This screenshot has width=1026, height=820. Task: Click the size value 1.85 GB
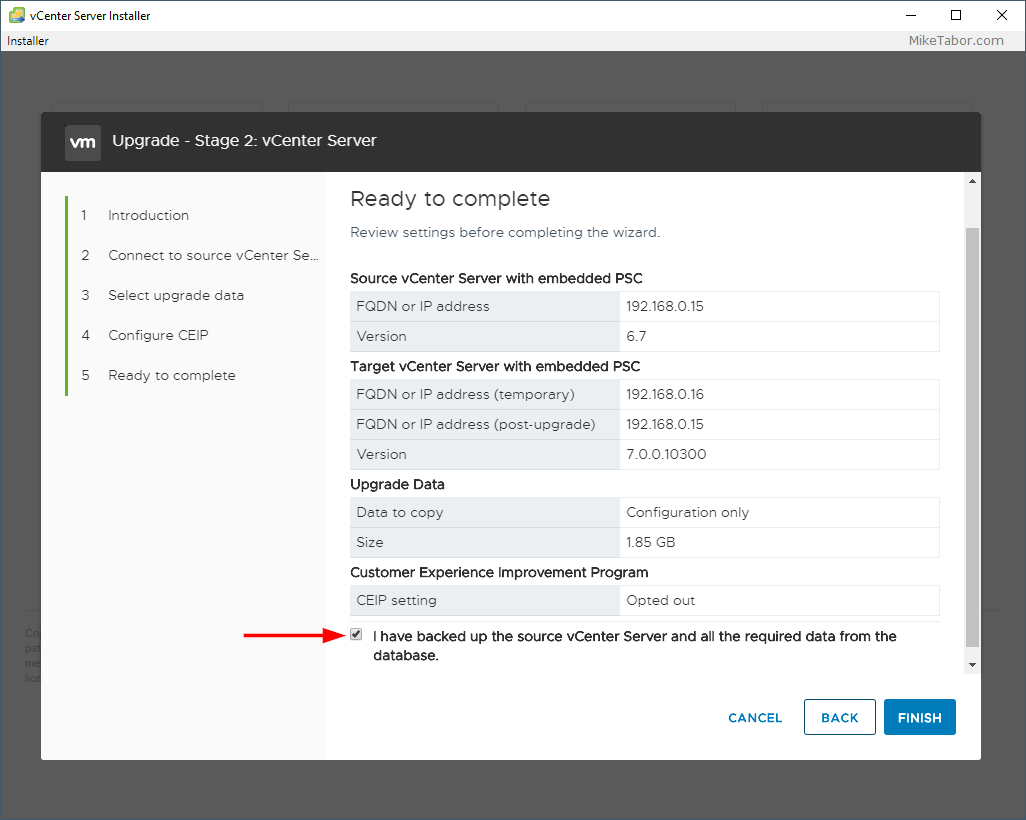[x=650, y=542]
